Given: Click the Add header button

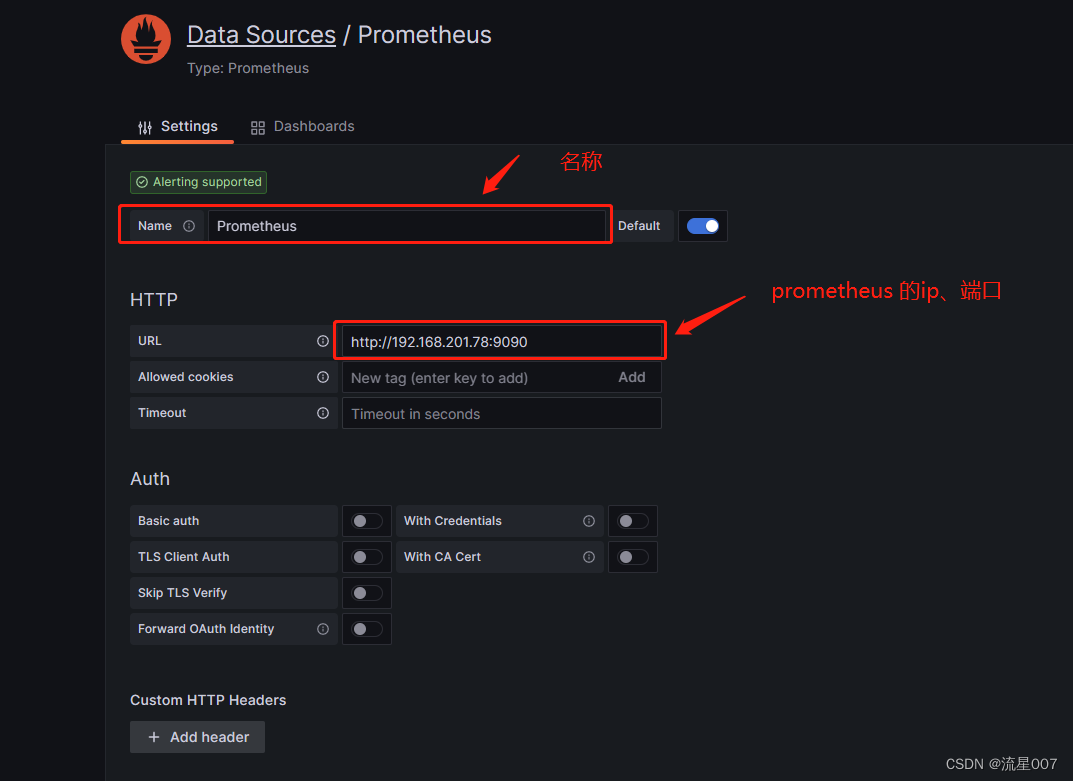Looking at the screenshot, I should pyautogui.click(x=197, y=737).
